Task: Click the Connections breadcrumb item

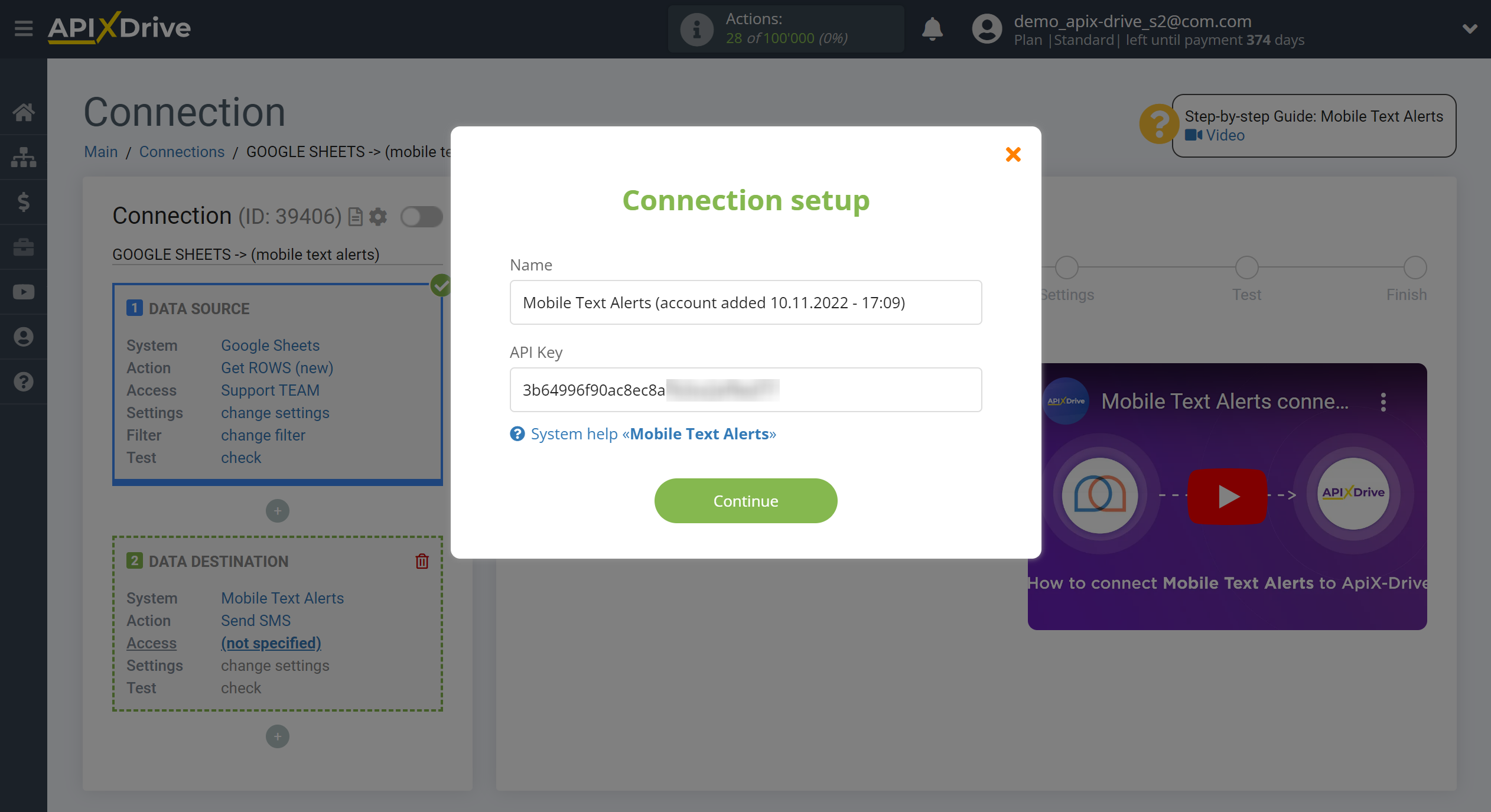Action: 181,151
